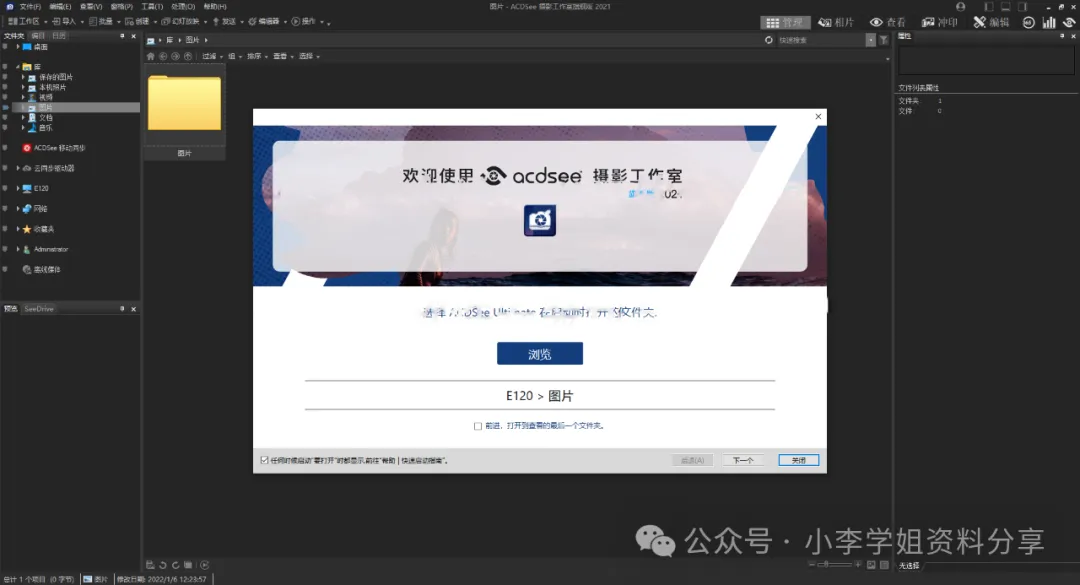Open the 操作 actions dropdown

(x=307, y=21)
